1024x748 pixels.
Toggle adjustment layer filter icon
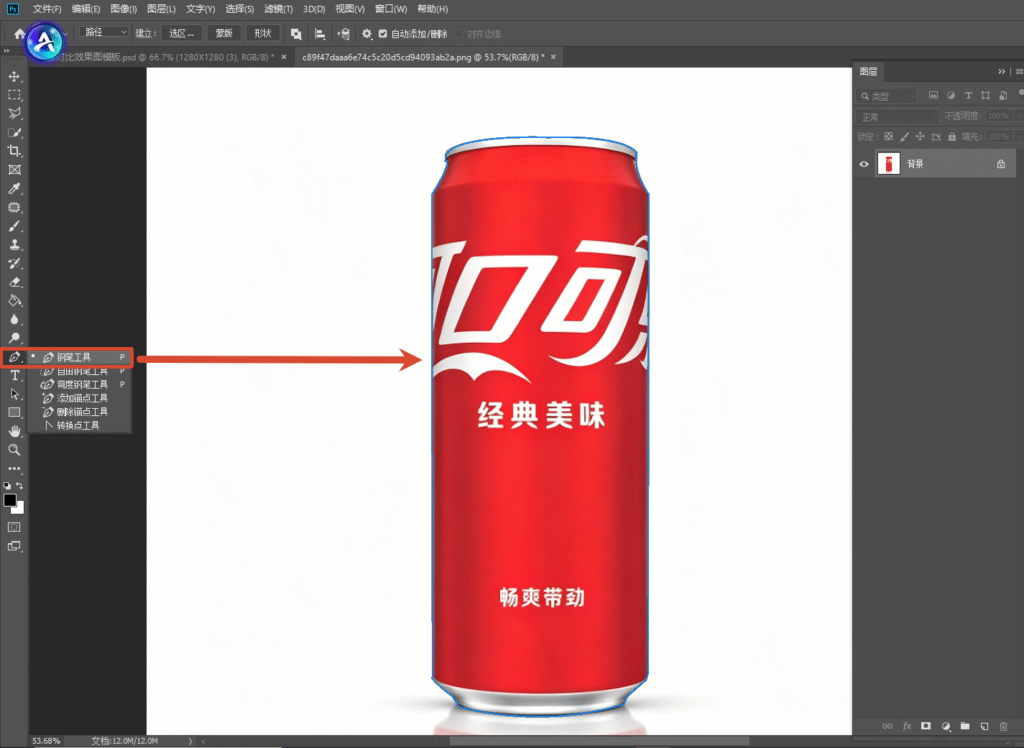point(951,95)
